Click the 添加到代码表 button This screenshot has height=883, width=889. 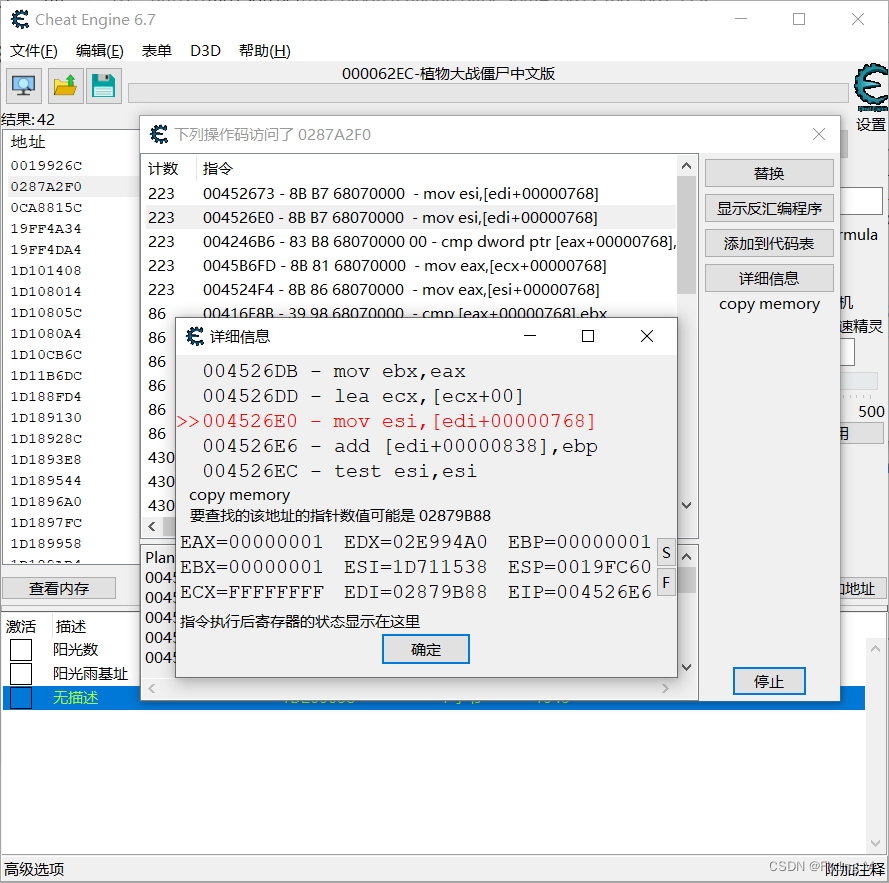(769, 243)
